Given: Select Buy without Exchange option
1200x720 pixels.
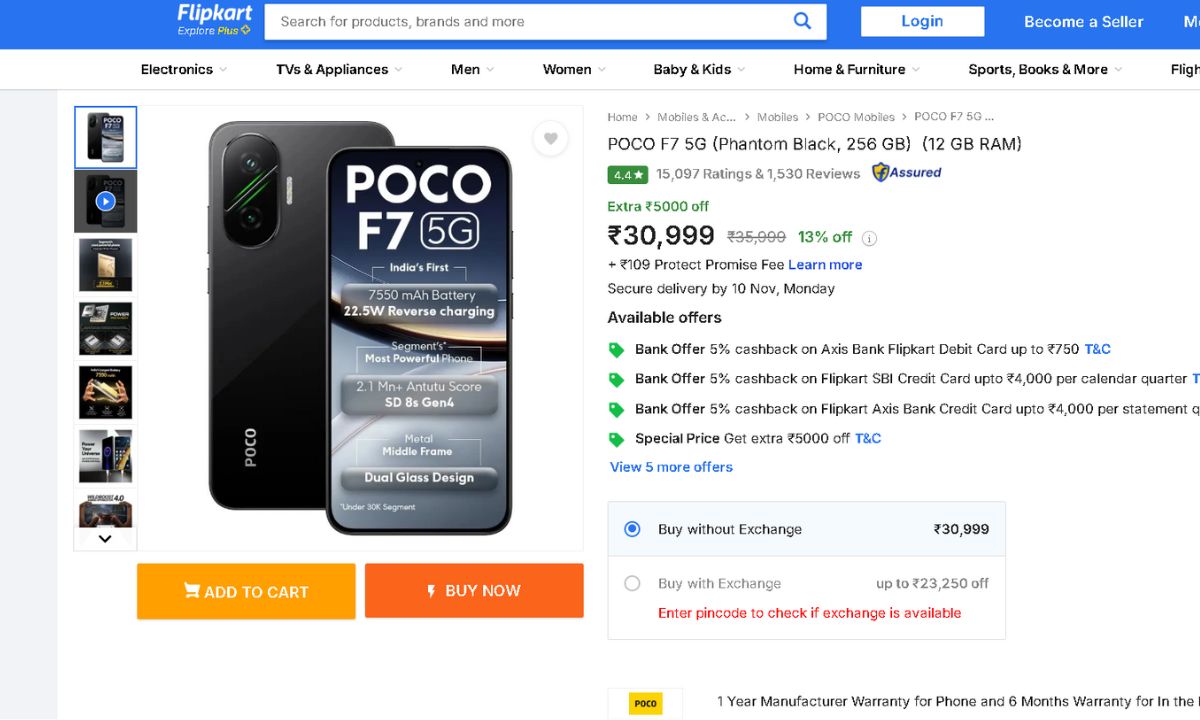Looking at the screenshot, I should point(632,529).
